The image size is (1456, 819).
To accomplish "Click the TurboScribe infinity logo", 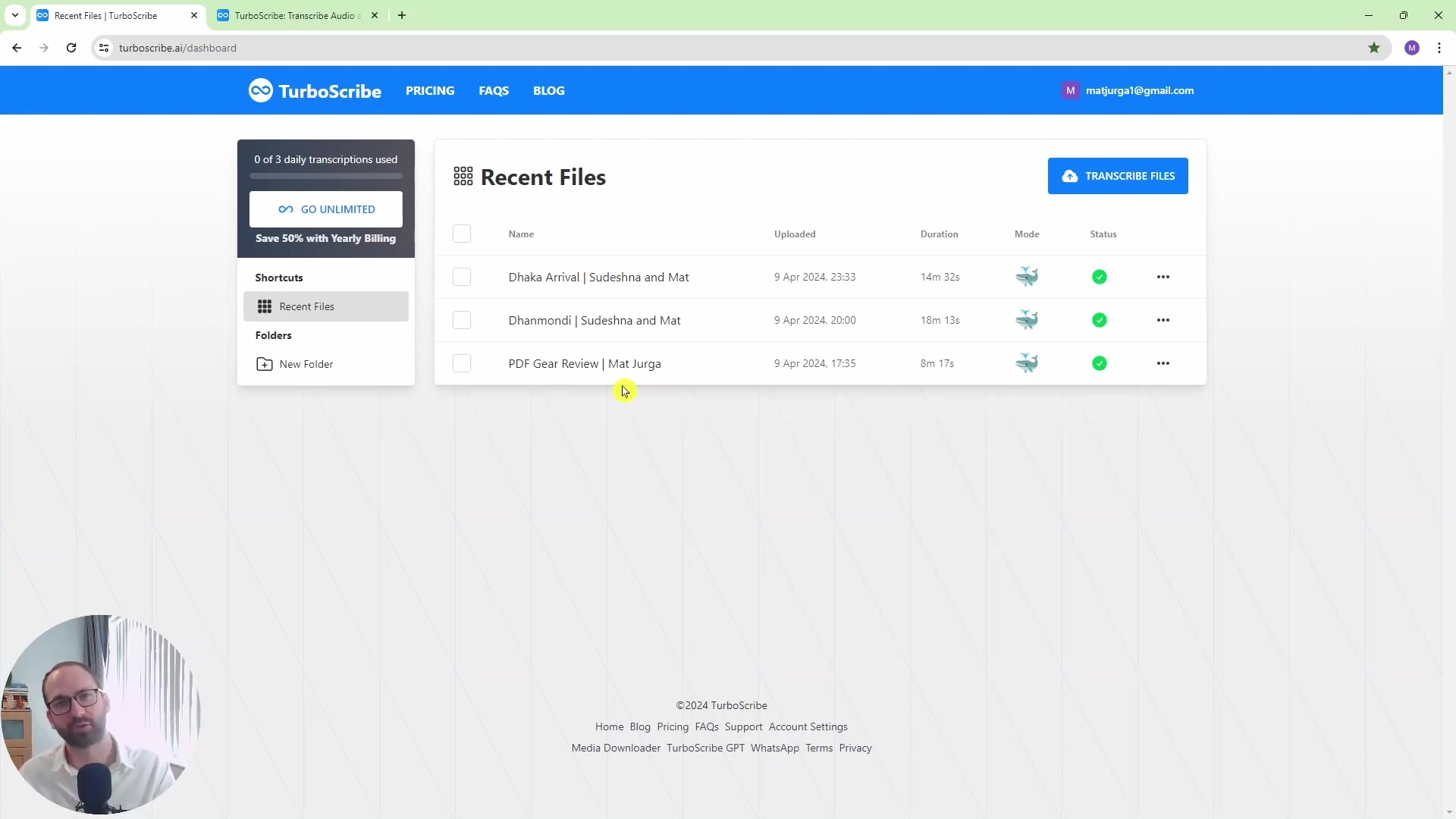I will tap(260, 90).
